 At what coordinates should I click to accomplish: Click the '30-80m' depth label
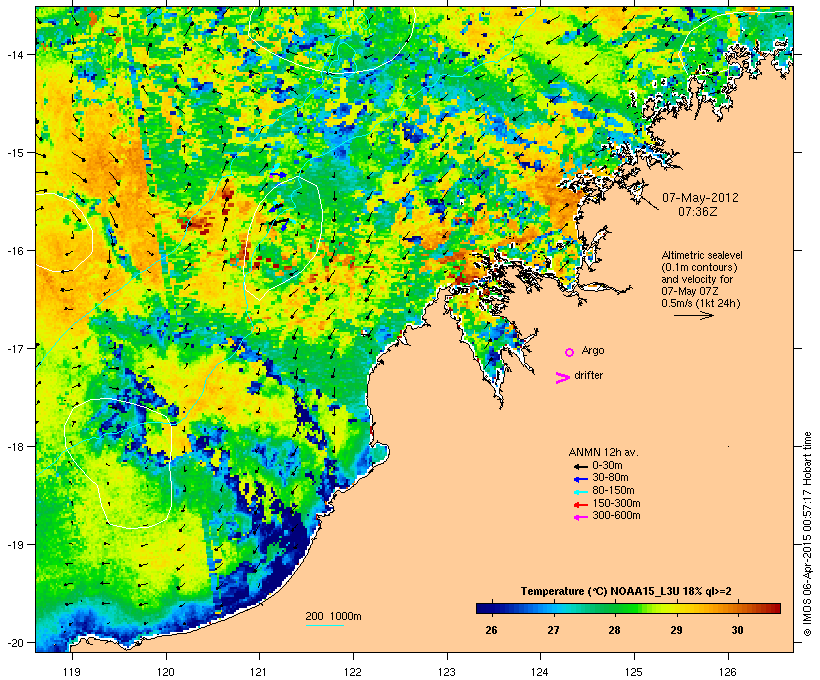pos(610,478)
